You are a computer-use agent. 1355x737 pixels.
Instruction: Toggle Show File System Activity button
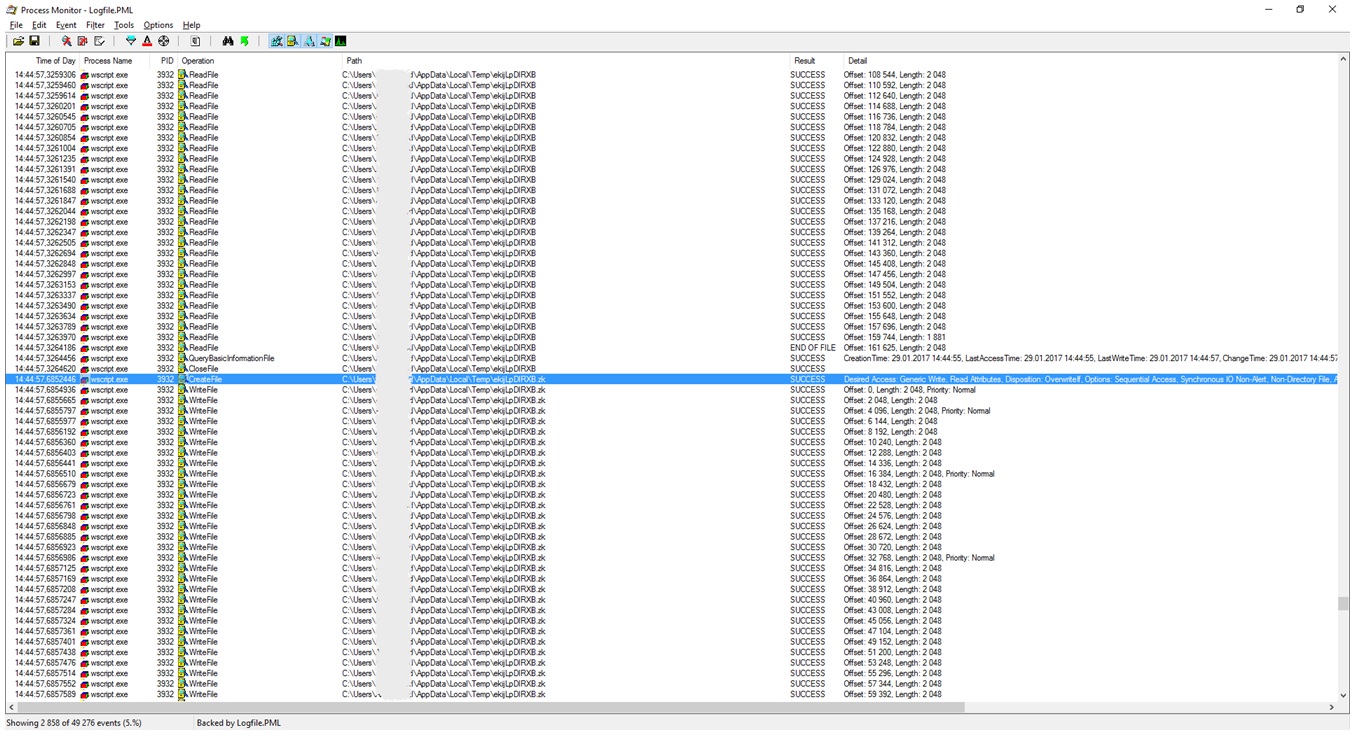292,41
